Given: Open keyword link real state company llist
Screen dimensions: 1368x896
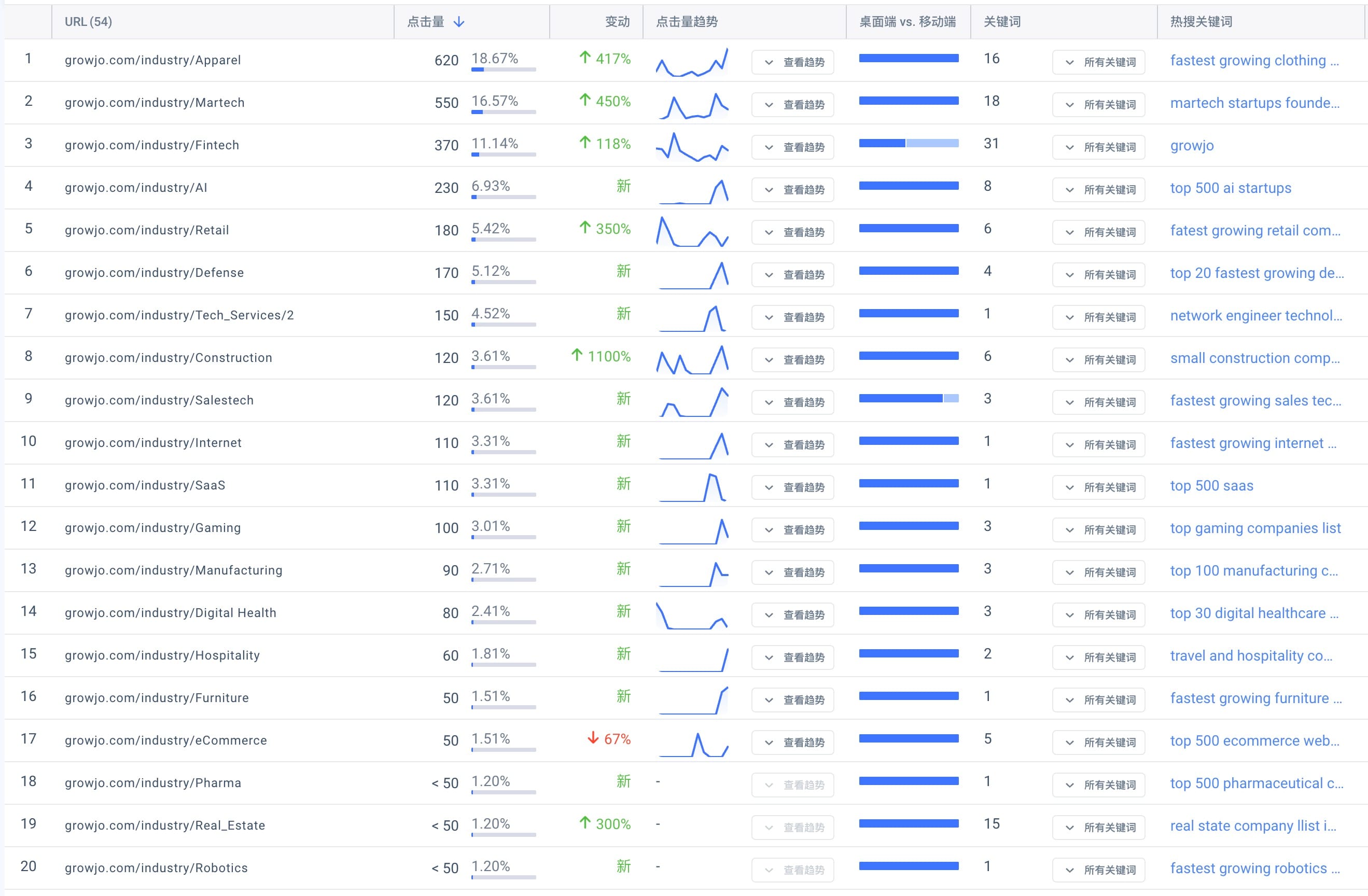Looking at the screenshot, I should click(1253, 826).
